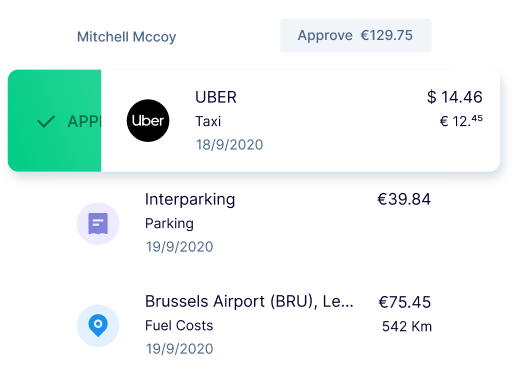This screenshot has width=514, height=375.
Task: Click the 542 Km distance value
Action: click(407, 326)
